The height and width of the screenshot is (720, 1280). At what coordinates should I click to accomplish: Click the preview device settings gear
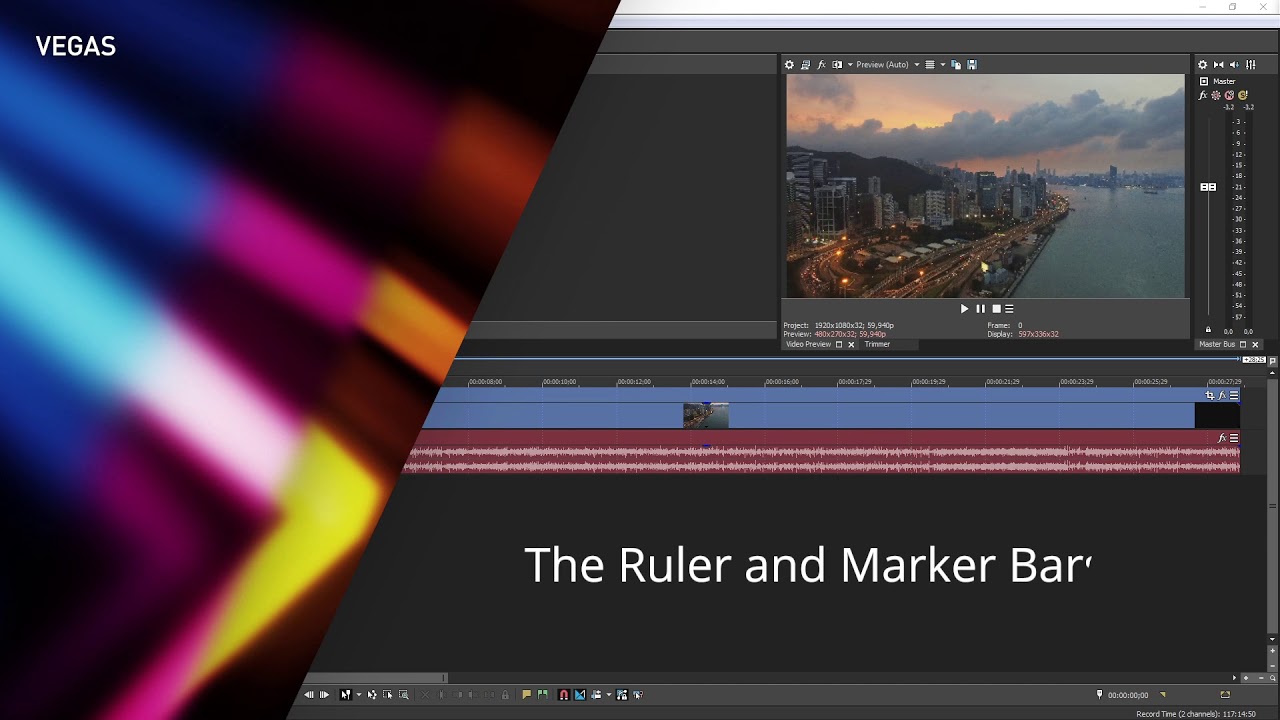(789, 64)
